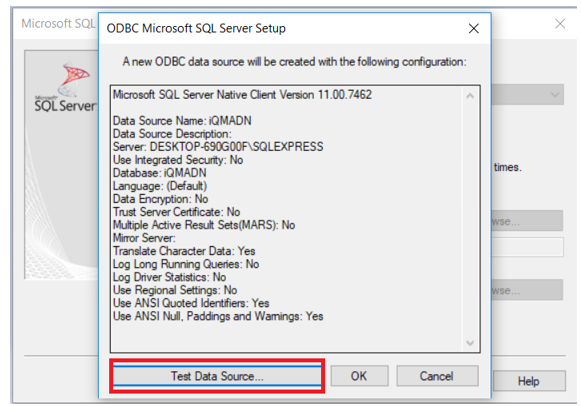Click the Database: iQMADN line
The image size is (581, 406).
pyautogui.click(x=160, y=173)
